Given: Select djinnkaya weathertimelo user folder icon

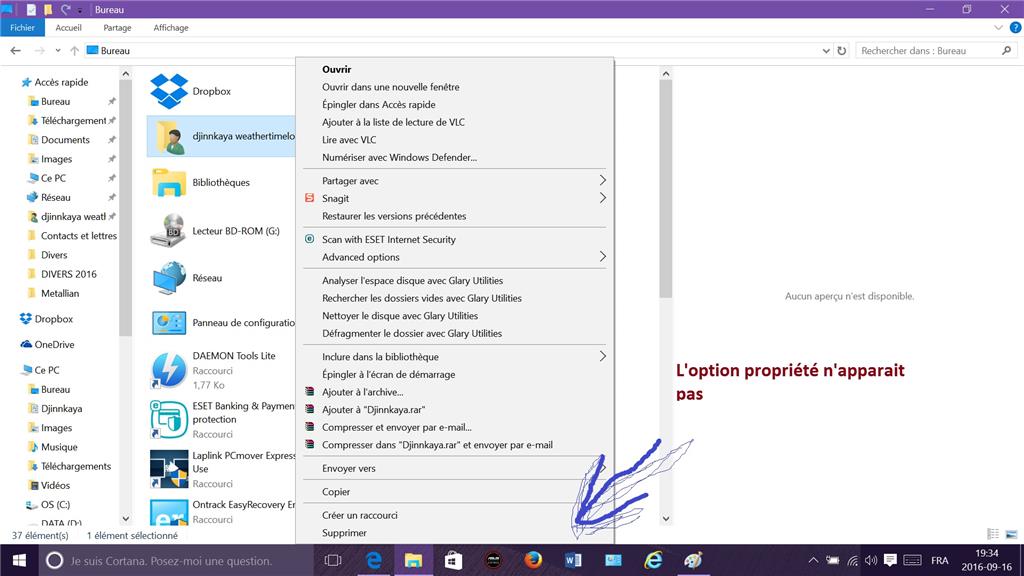Looking at the screenshot, I should 168,136.
